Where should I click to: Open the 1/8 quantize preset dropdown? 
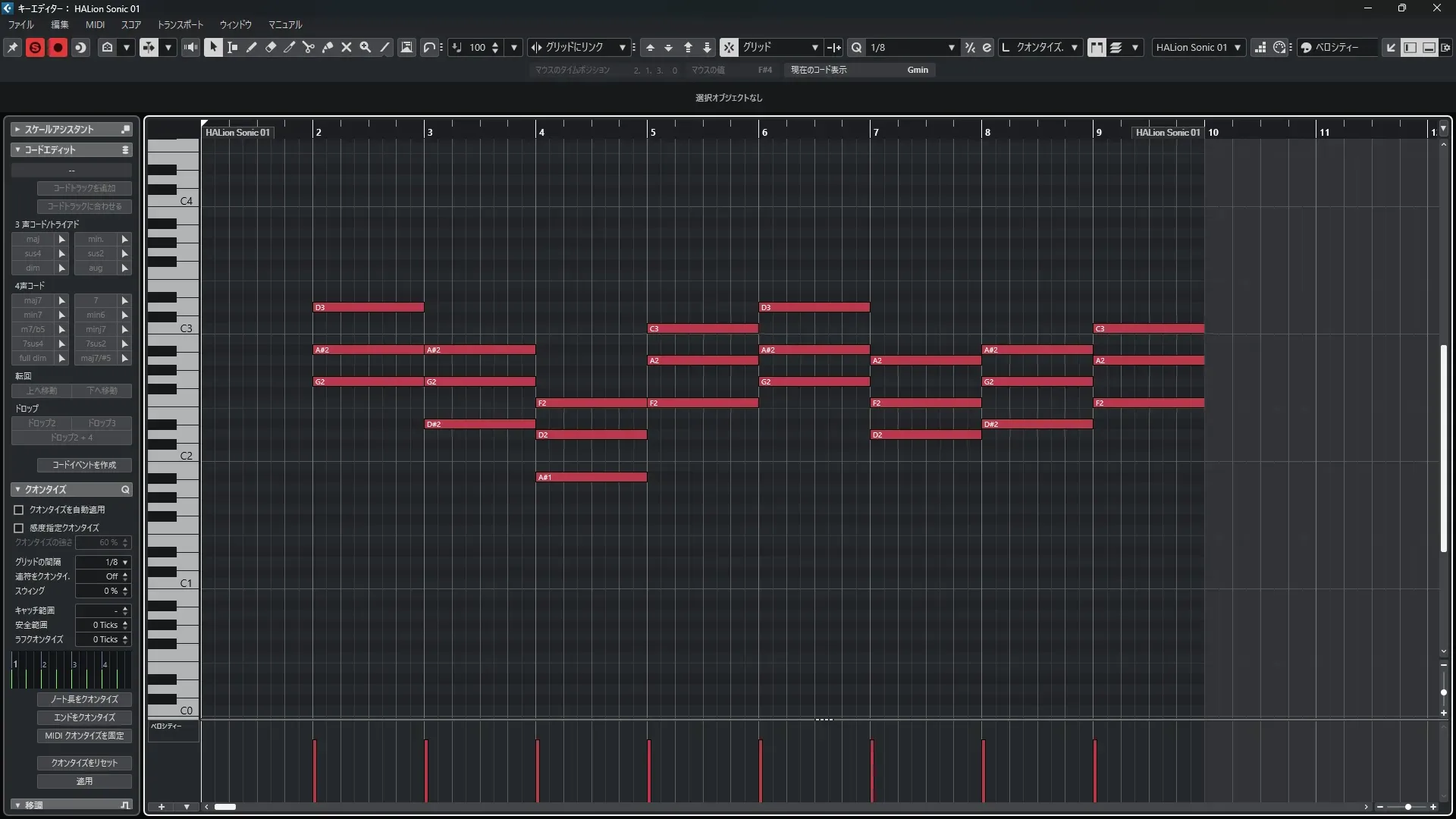coord(951,47)
